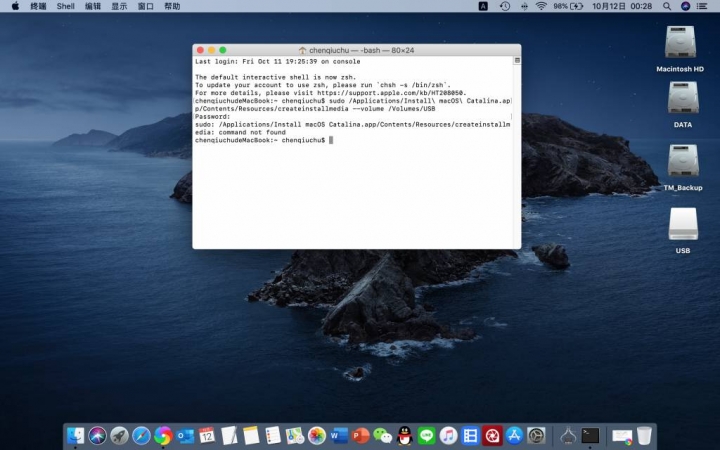
Task: Minimize the Terminal window with yellow button
Action: 211,50
